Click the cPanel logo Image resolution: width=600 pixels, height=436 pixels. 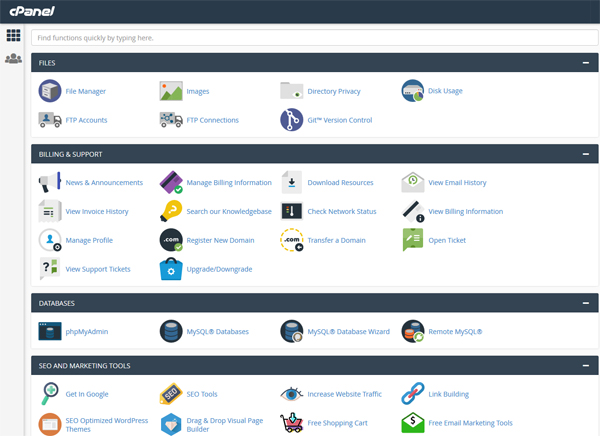point(32,11)
